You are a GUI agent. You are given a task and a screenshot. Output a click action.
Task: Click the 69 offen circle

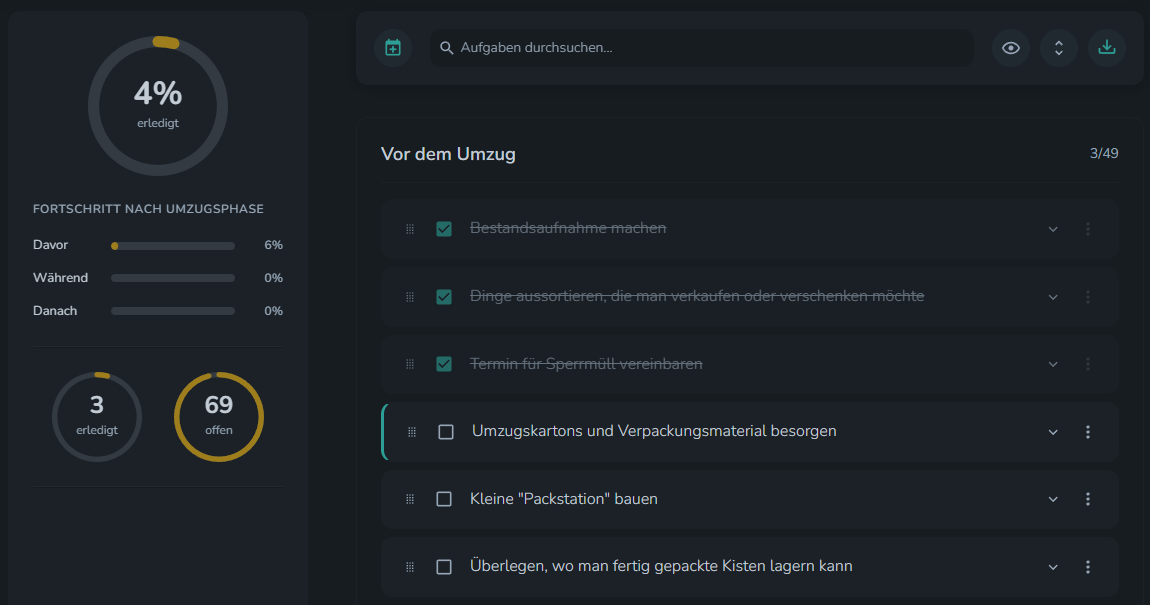click(219, 417)
